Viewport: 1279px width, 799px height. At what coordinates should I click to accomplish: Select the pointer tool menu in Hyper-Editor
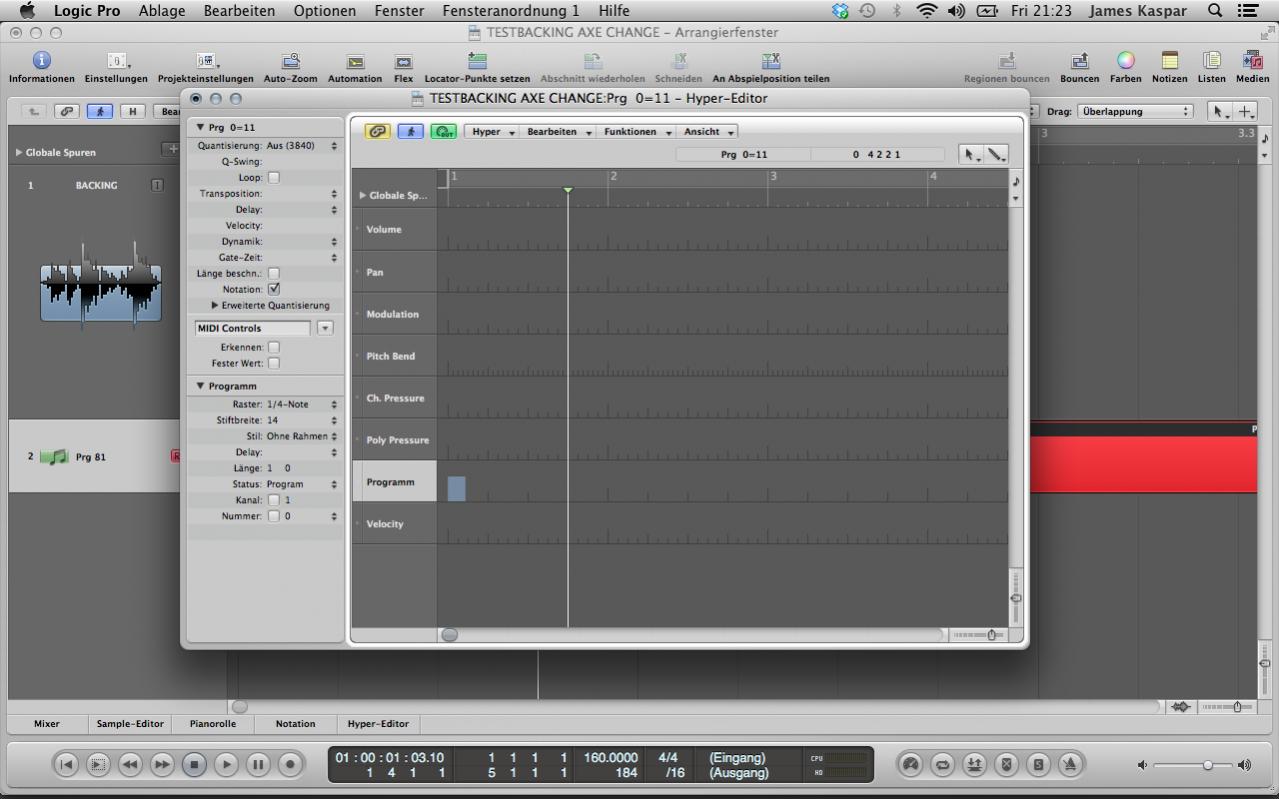pos(970,155)
